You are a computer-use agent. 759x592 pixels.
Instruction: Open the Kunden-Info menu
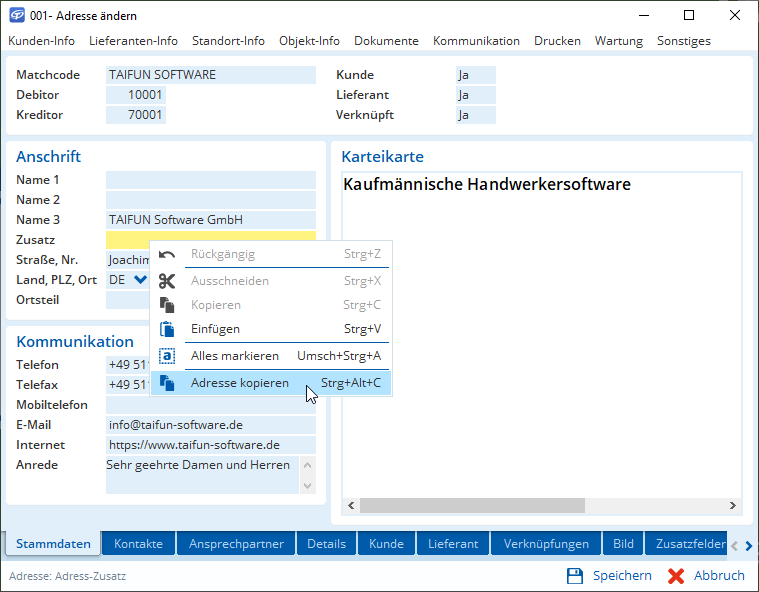pyautogui.click(x=41, y=41)
